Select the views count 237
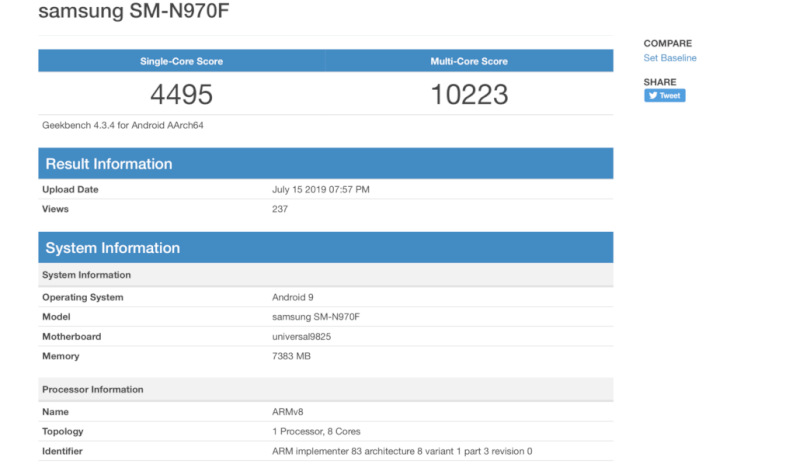Screen dimensions: 800x464 (x=280, y=209)
